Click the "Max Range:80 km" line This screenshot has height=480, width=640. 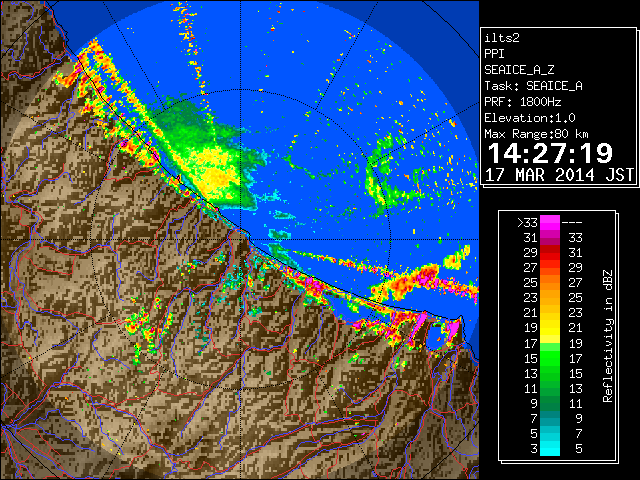click(536, 134)
